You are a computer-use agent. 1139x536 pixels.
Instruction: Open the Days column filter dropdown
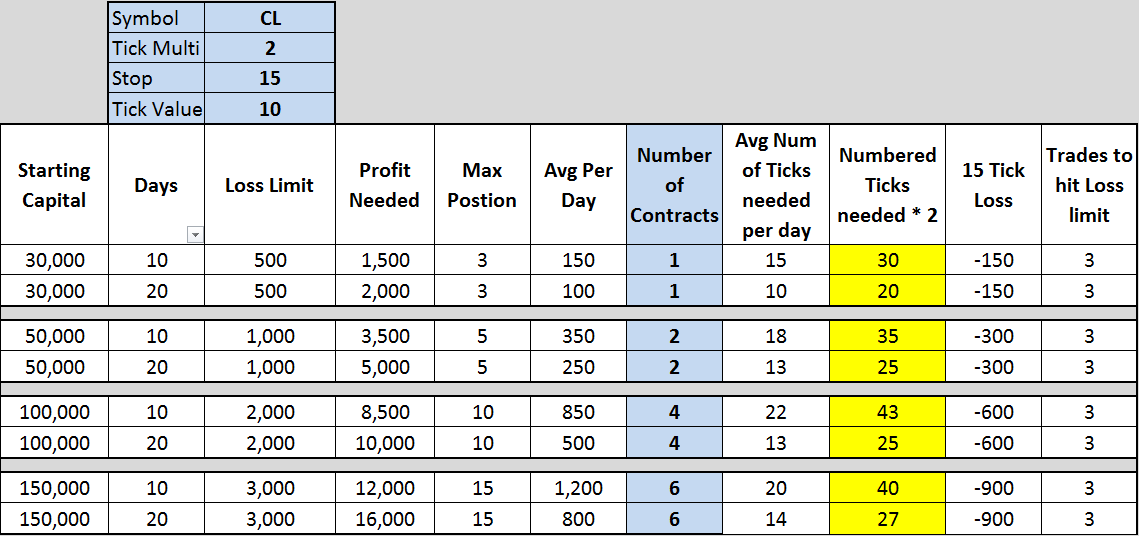click(195, 234)
